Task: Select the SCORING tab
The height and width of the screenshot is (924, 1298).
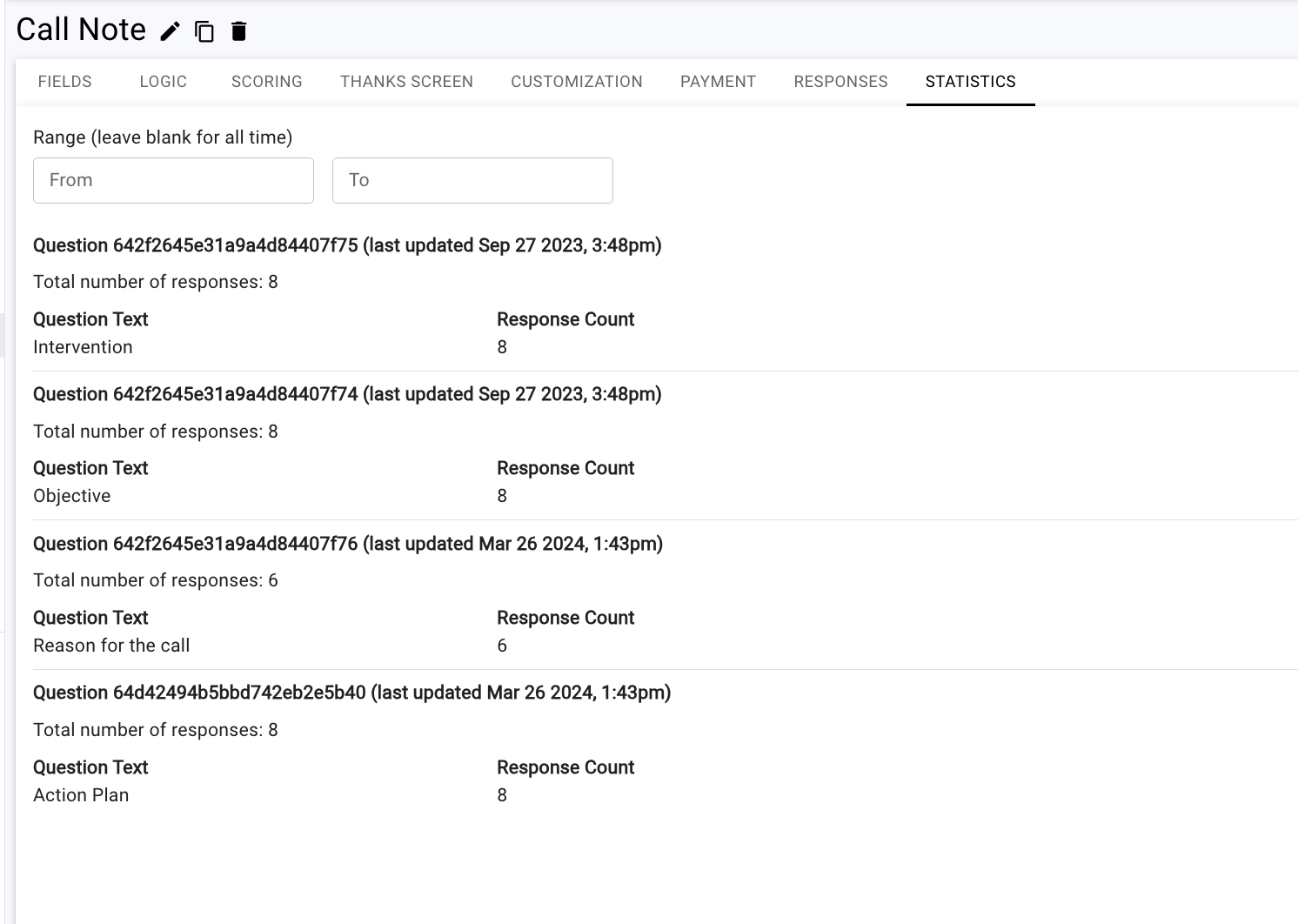Action: point(266,81)
